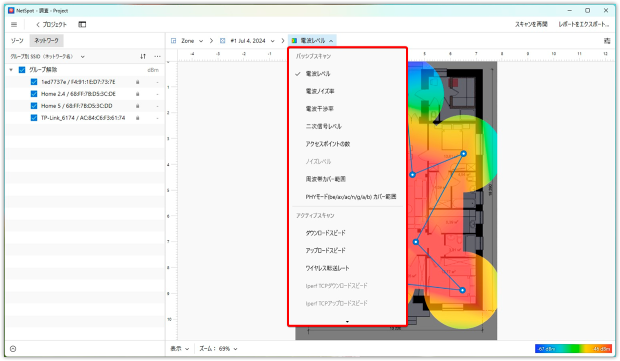Uncheck the TP-Link_6174 network checkbox
The image size is (620, 361).
pyautogui.click(x=34, y=118)
